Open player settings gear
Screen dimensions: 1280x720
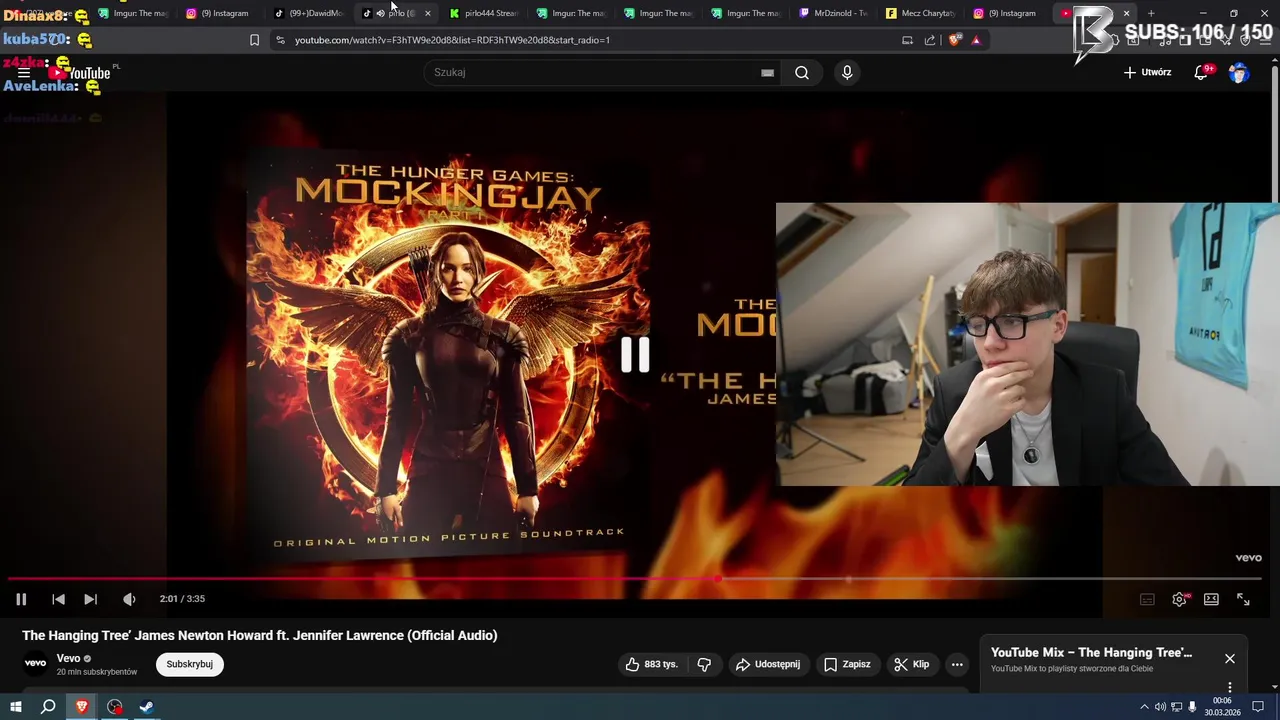click(x=1179, y=599)
